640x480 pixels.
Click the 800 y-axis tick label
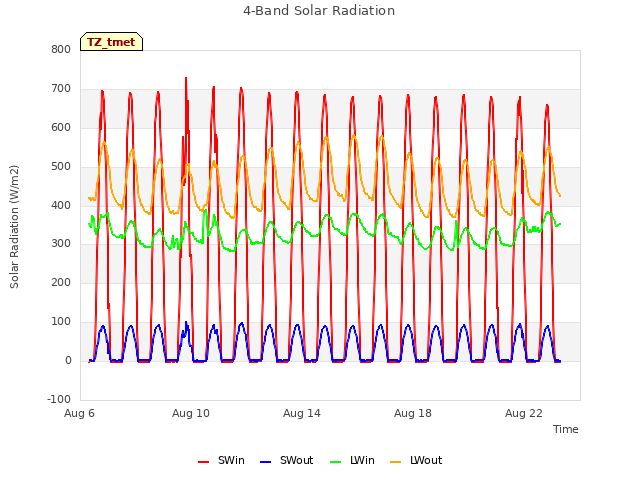coord(61,49)
